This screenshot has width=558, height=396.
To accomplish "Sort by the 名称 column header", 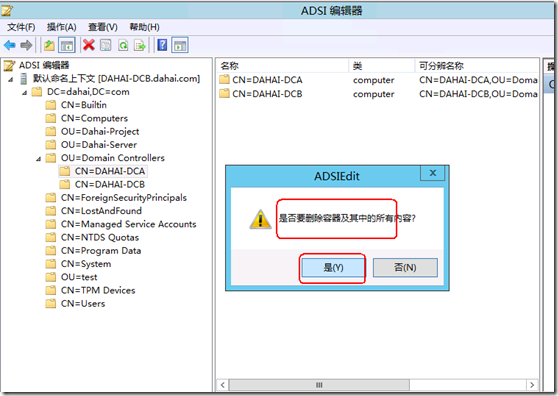I will click(x=283, y=66).
